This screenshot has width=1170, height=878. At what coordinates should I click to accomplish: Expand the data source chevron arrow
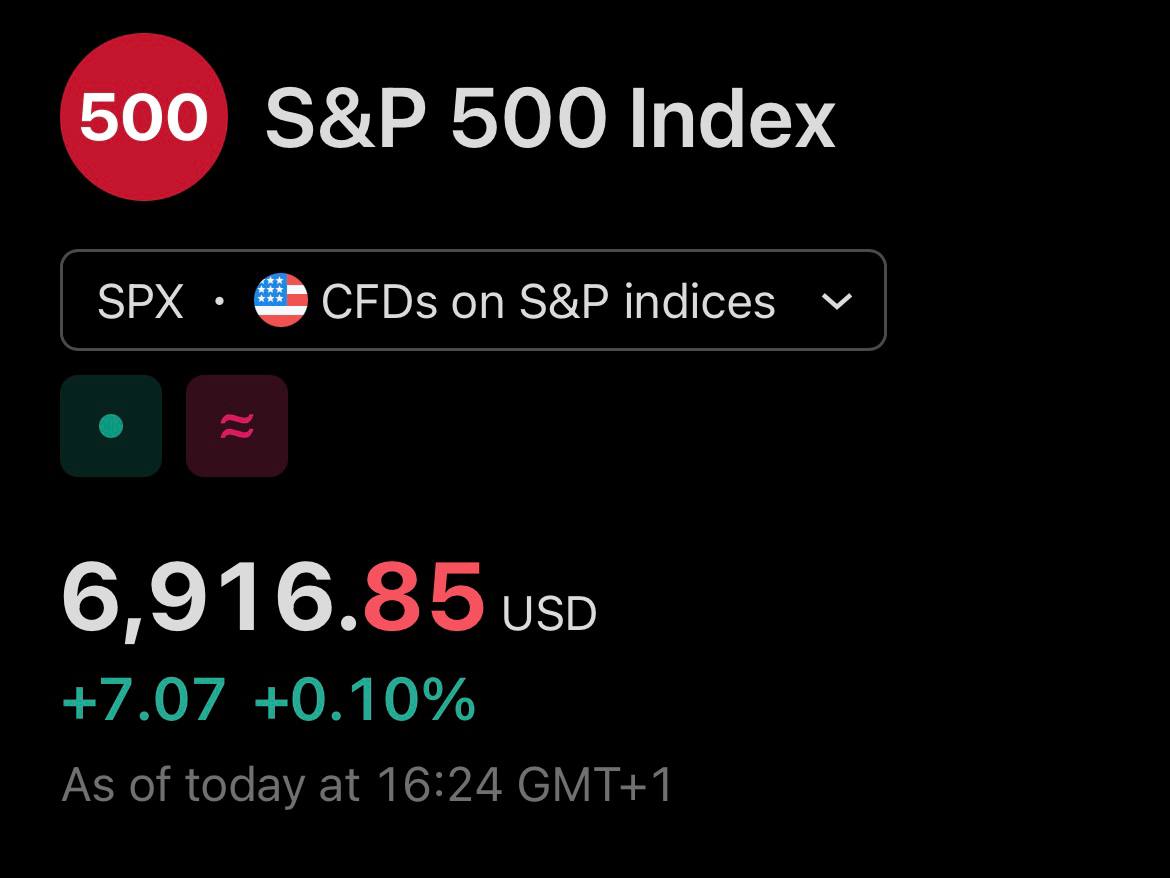click(836, 301)
